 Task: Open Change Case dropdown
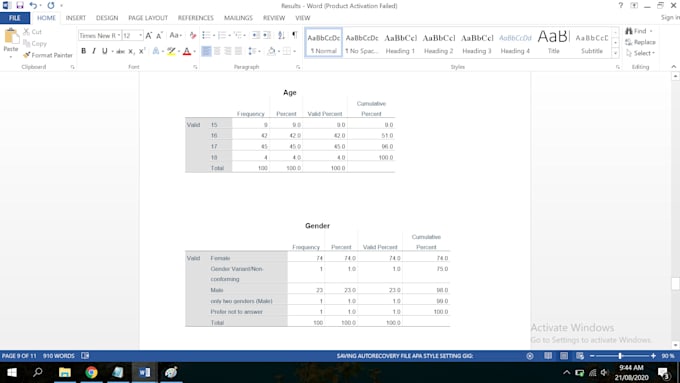(175, 36)
